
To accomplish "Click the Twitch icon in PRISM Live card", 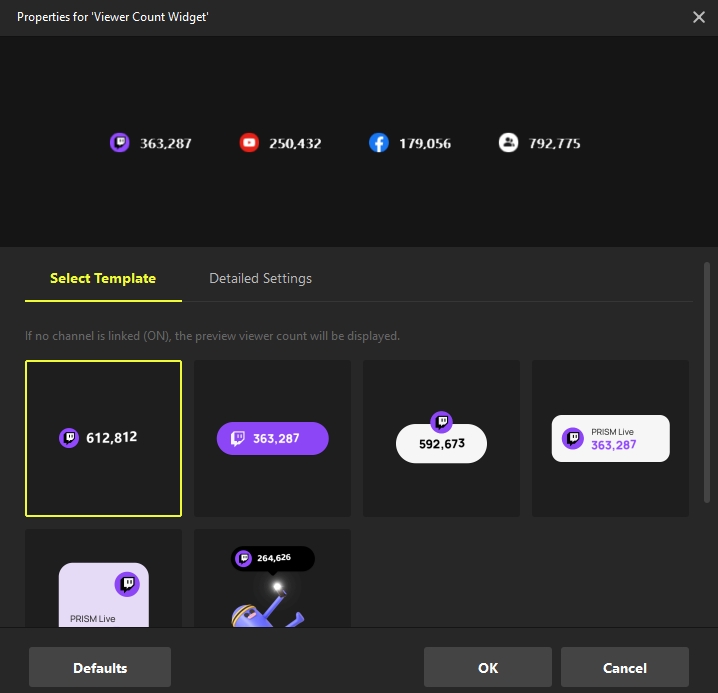I will coord(573,438).
